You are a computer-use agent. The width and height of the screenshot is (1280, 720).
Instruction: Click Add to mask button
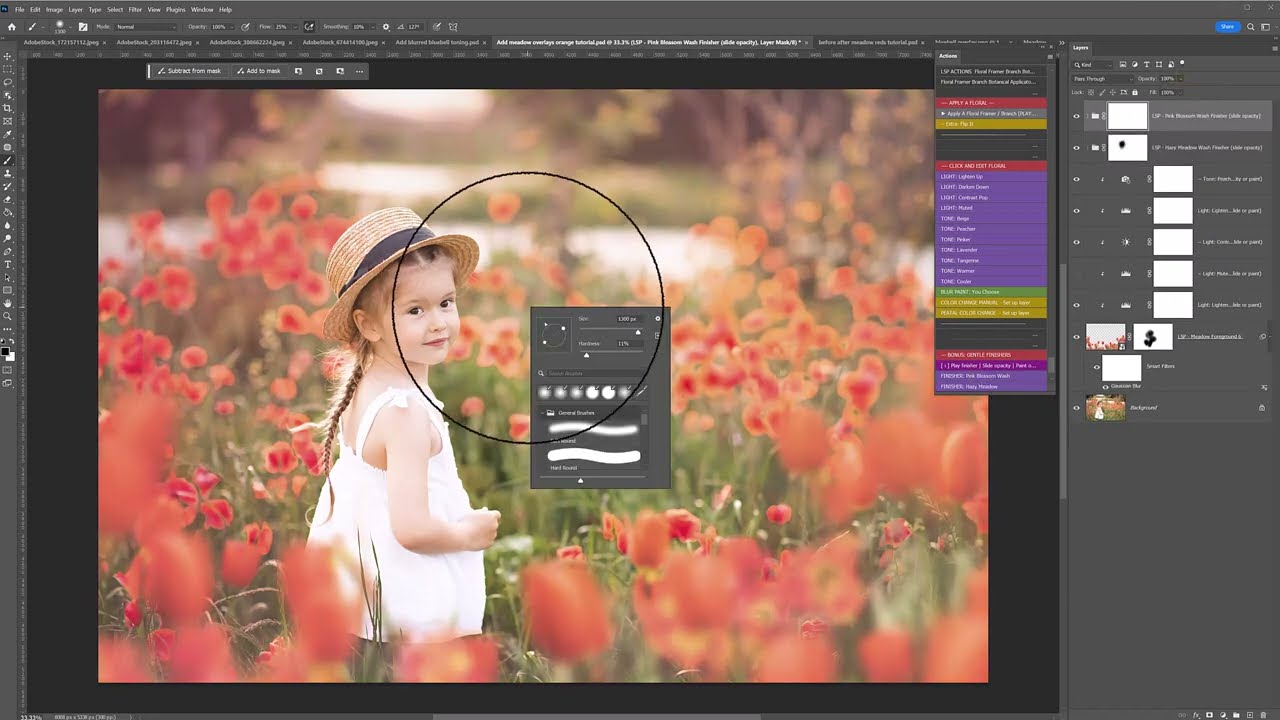click(258, 71)
